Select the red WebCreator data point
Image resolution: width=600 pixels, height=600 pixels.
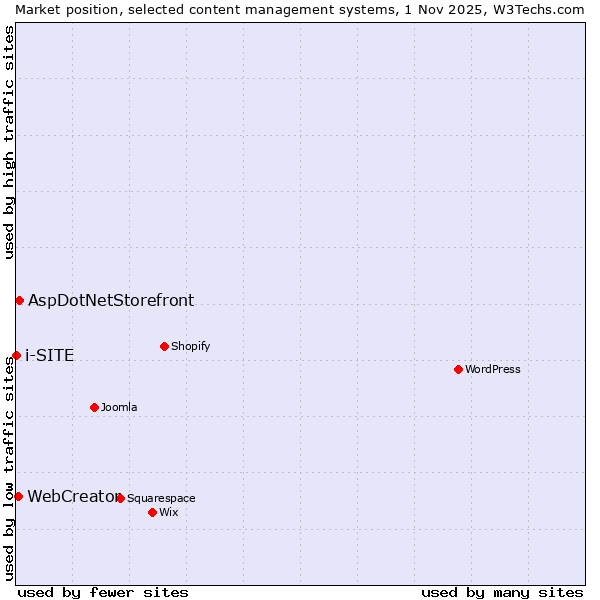pos(18,496)
